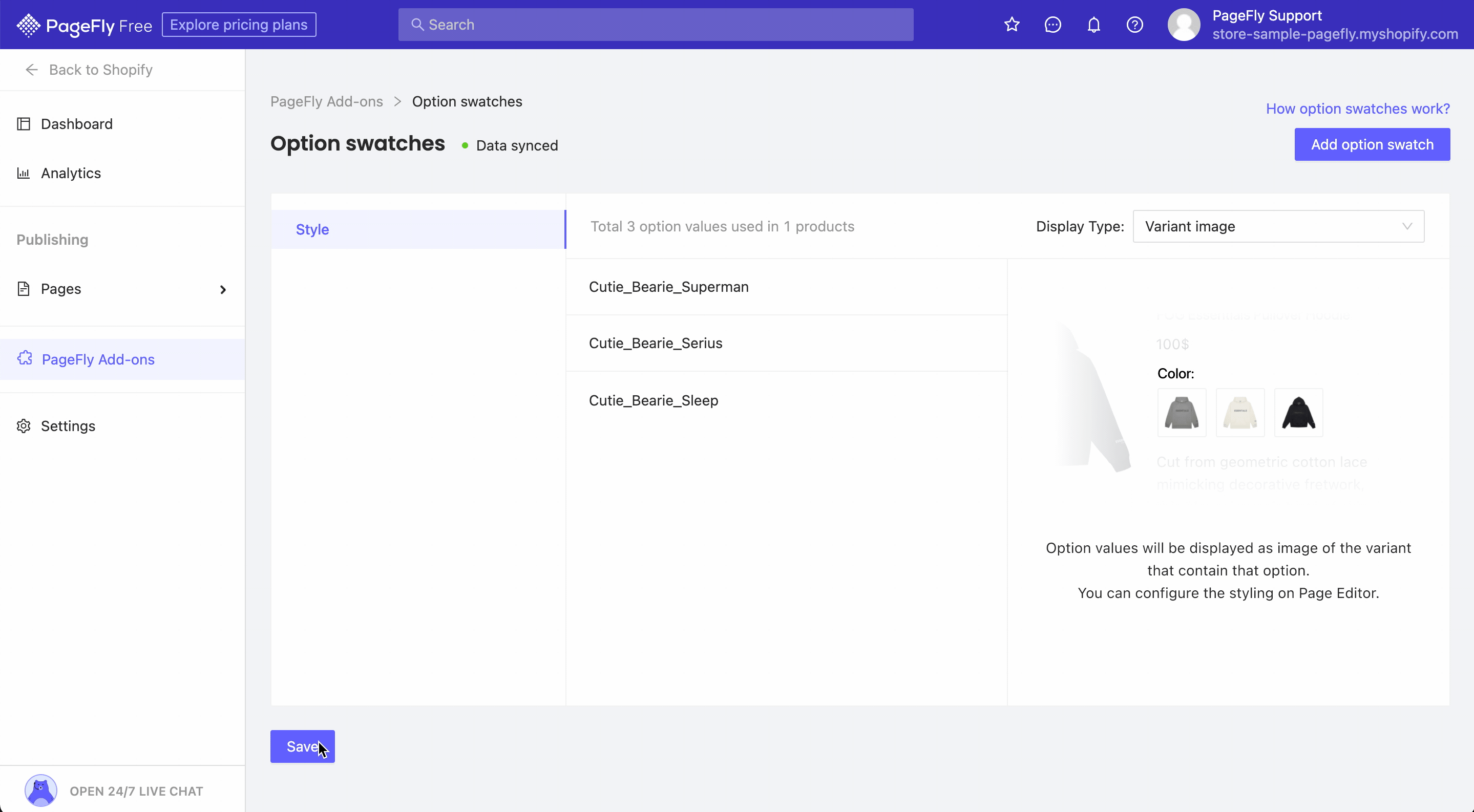Click Option swatches breadcrumb text
The height and width of the screenshot is (812, 1474).
coord(467,101)
